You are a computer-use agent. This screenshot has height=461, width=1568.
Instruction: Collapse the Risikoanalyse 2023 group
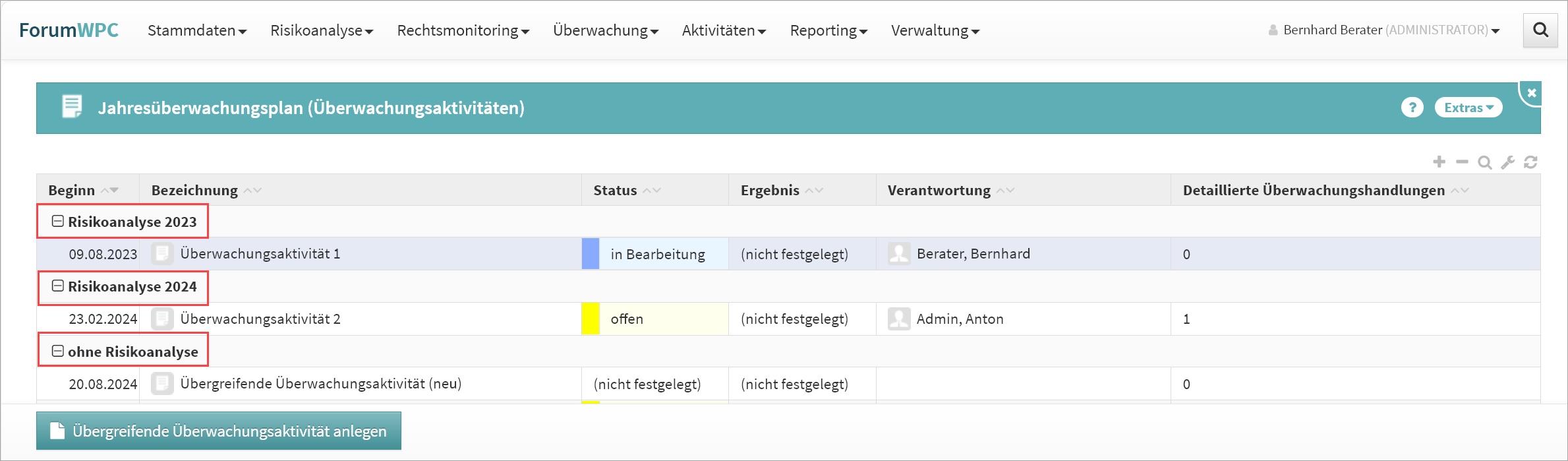(58, 222)
